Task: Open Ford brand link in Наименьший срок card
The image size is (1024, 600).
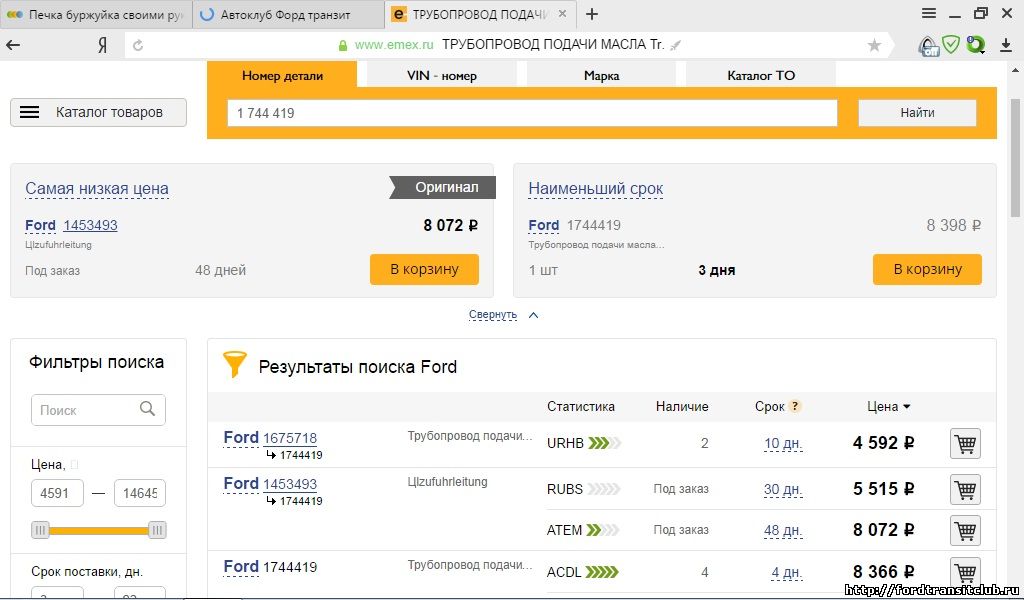Action: 543,225
